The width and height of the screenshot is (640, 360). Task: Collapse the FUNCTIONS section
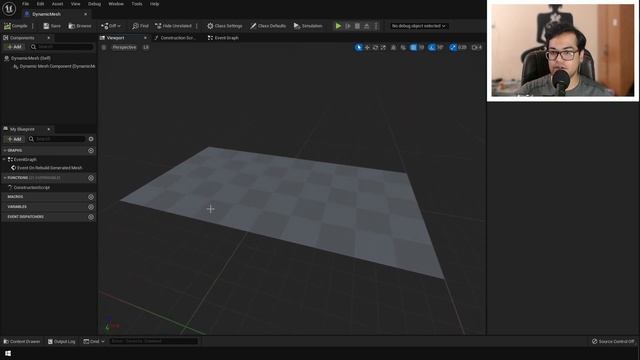5,178
